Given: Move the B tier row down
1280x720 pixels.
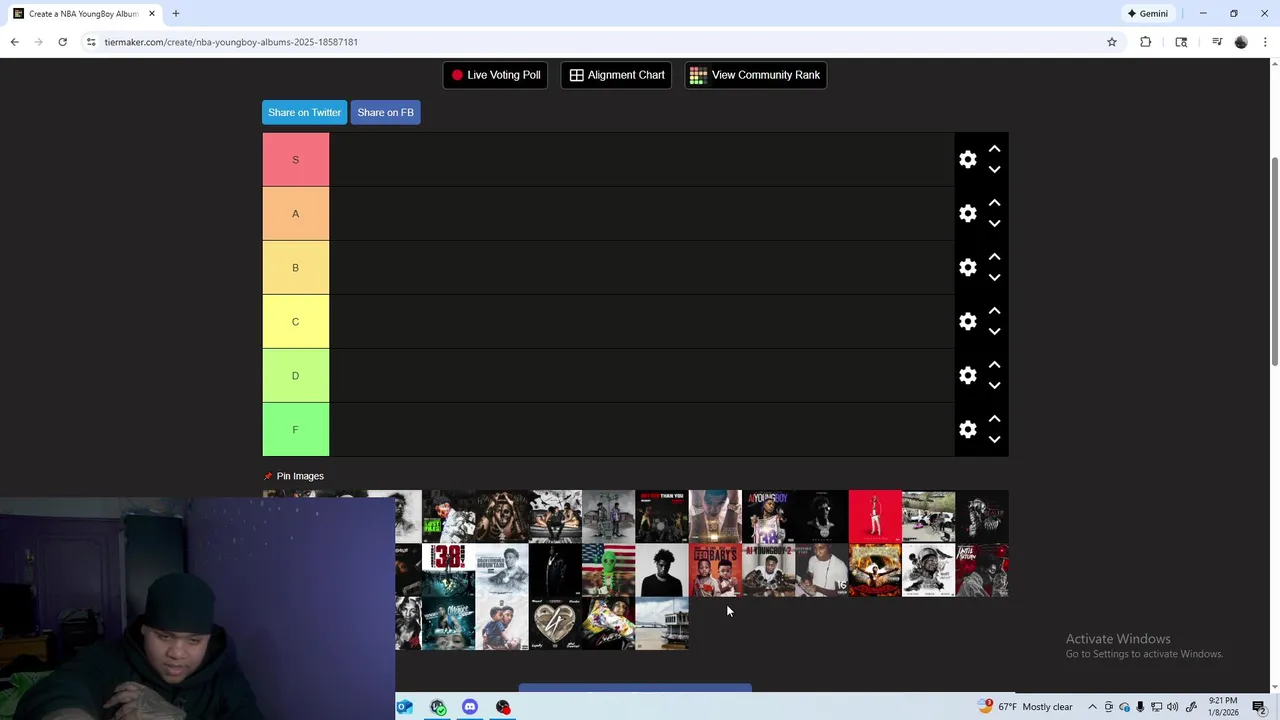Looking at the screenshot, I should pyautogui.click(x=994, y=278).
